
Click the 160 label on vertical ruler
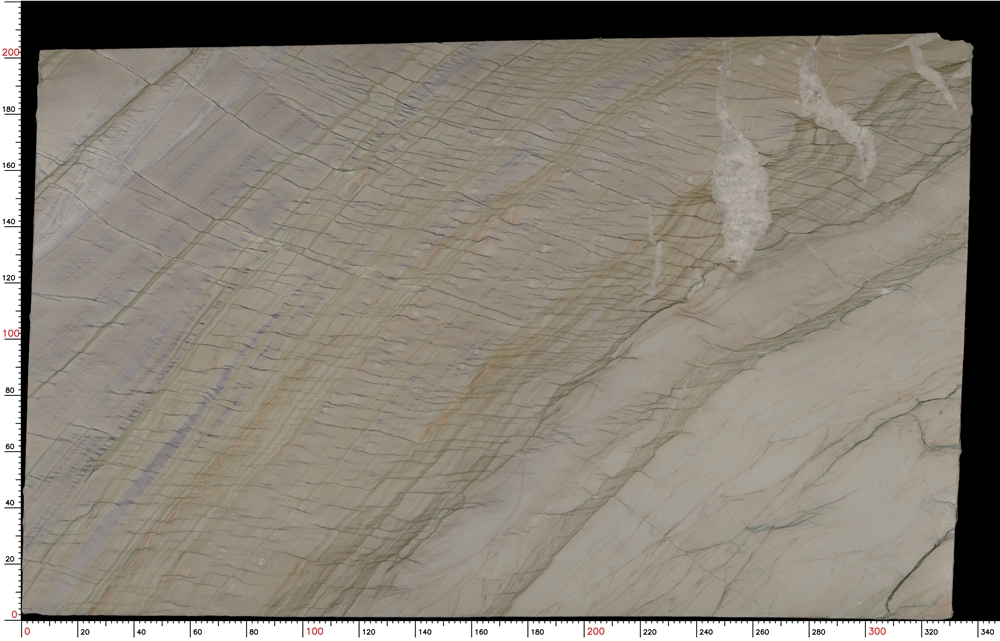9,165
